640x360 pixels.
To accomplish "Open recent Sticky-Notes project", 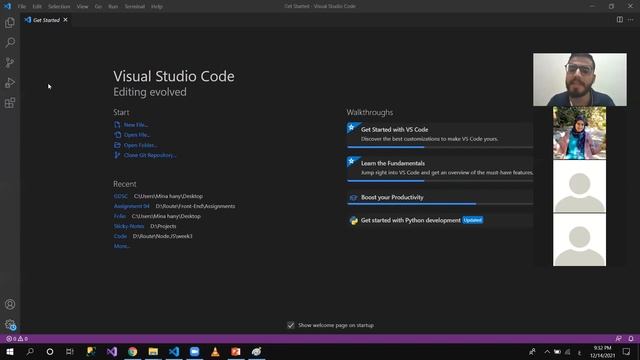I will click(129, 226).
